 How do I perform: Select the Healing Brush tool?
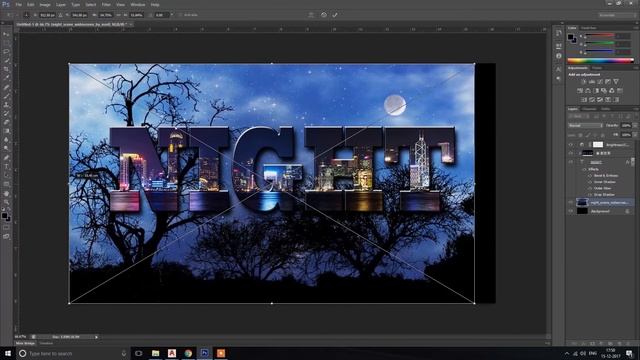point(6,87)
